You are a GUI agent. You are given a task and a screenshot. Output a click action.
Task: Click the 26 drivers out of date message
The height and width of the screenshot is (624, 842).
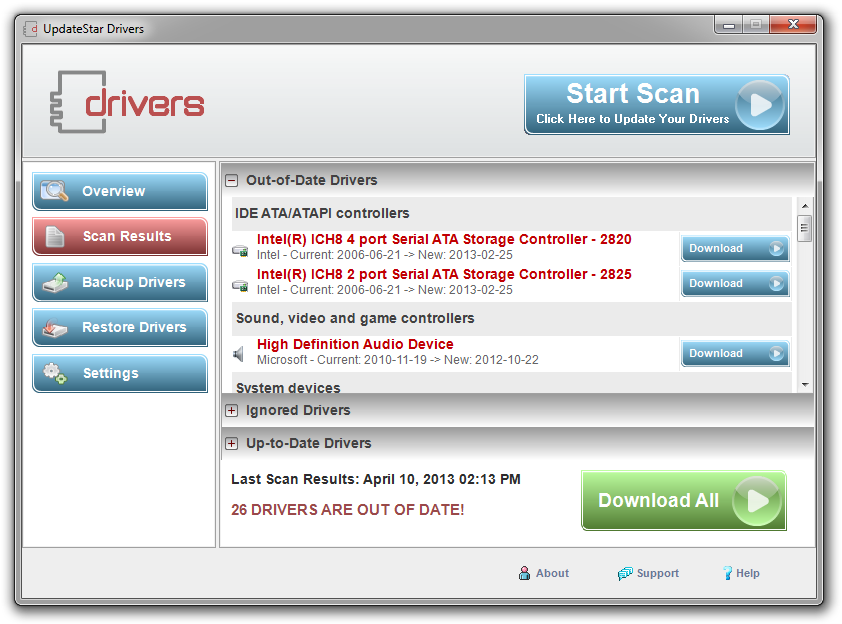pos(347,510)
